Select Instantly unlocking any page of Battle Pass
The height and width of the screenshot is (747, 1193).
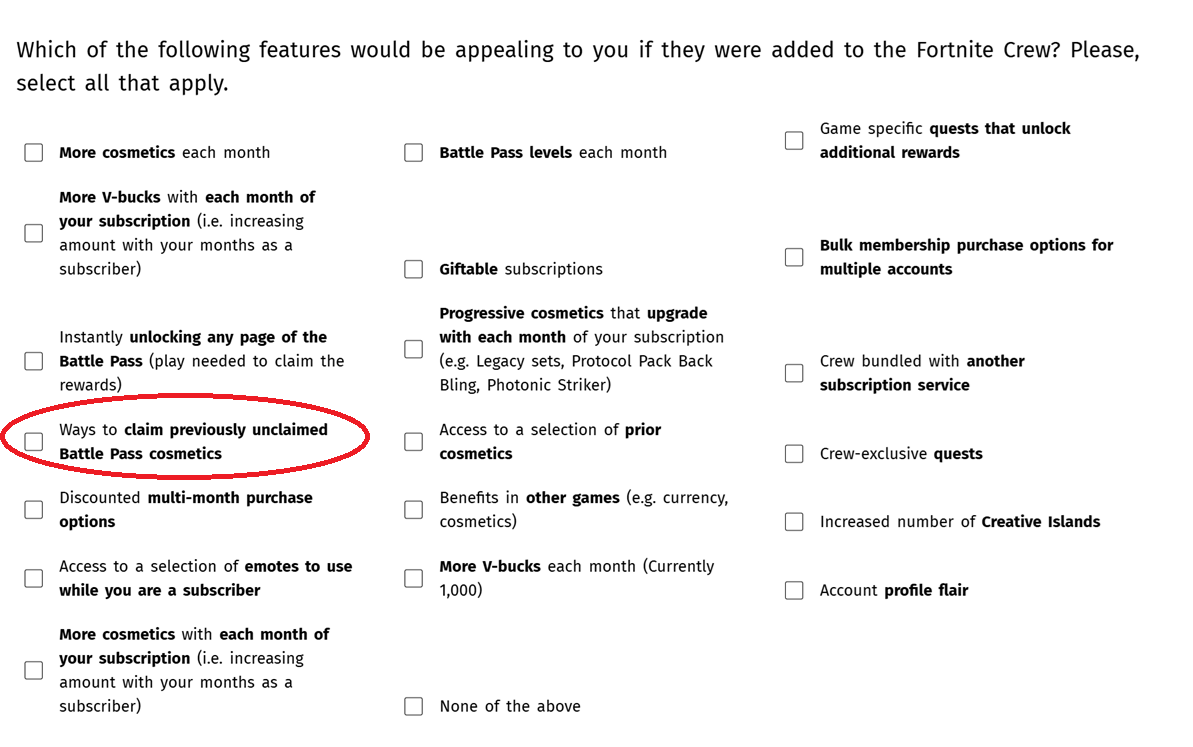[x=33, y=361]
